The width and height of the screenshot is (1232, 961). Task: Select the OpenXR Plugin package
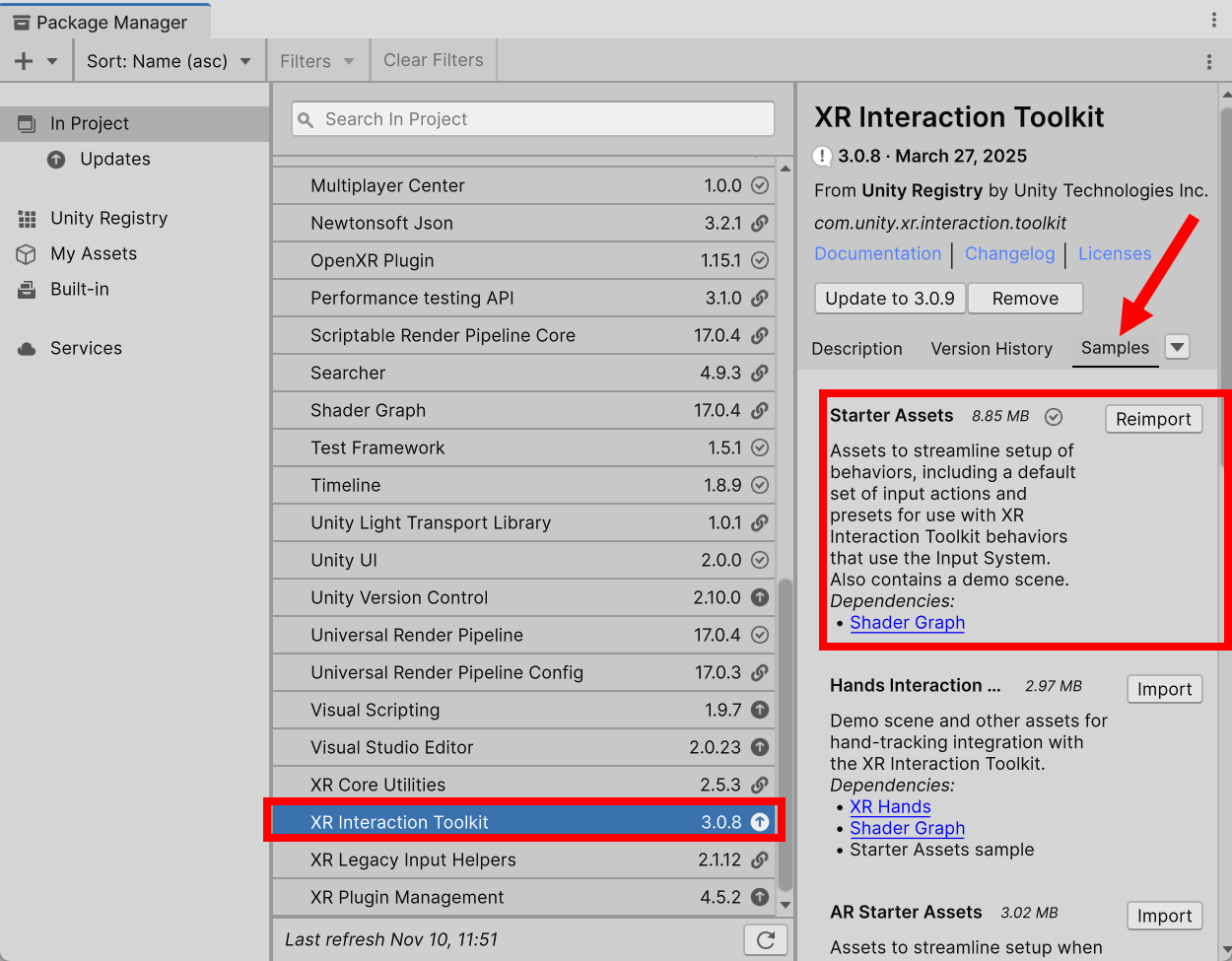point(523,260)
